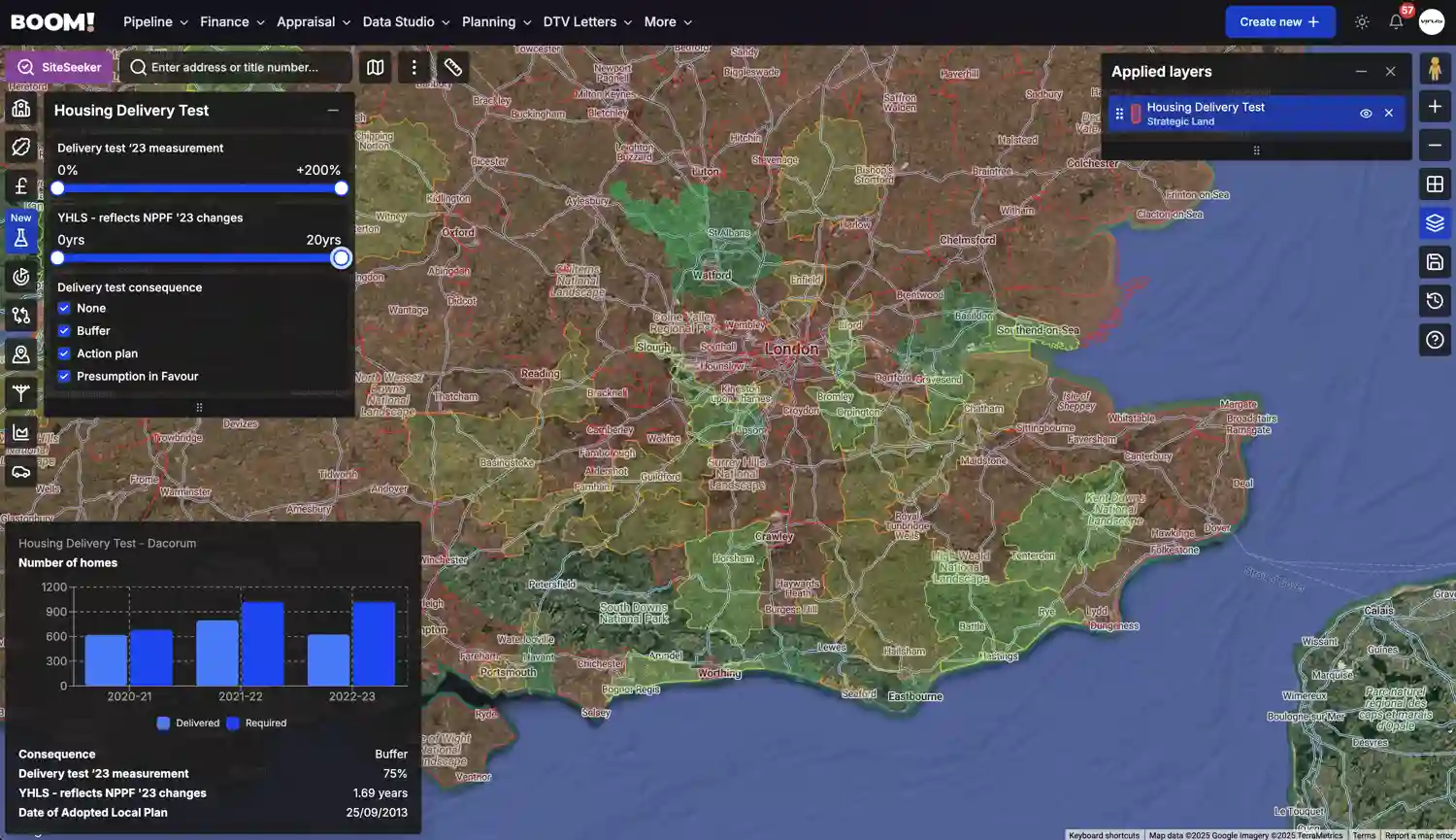This screenshot has width=1456, height=840.
Task: Click the +200% measurement slider handle
Action: 341,188
